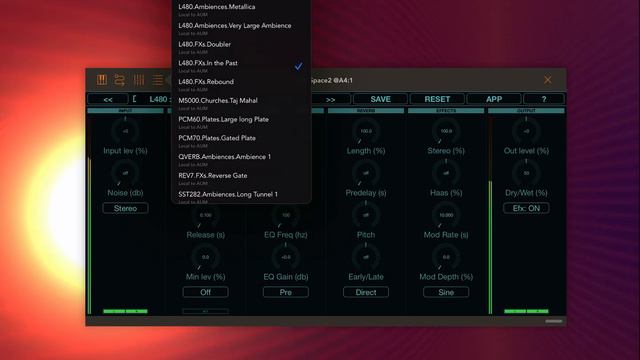Click the Out level (%) knob
This screenshot has height=360, width=640.
pos(526,131)
